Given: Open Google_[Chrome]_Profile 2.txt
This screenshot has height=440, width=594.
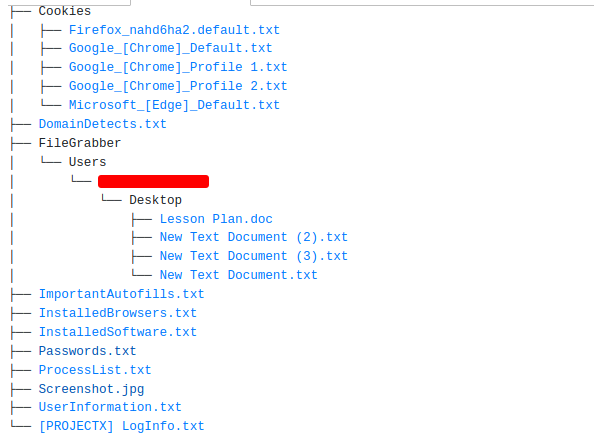Looking at the screenshot, I should click(178, 86).
